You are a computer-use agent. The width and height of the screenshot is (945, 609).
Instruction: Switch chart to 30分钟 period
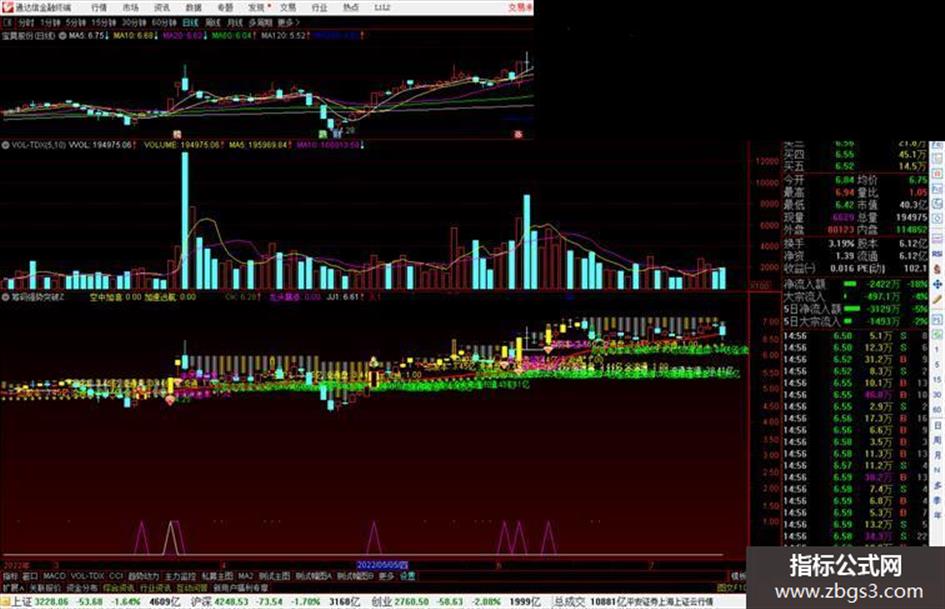pyautogui.click(x=134, y=22)
